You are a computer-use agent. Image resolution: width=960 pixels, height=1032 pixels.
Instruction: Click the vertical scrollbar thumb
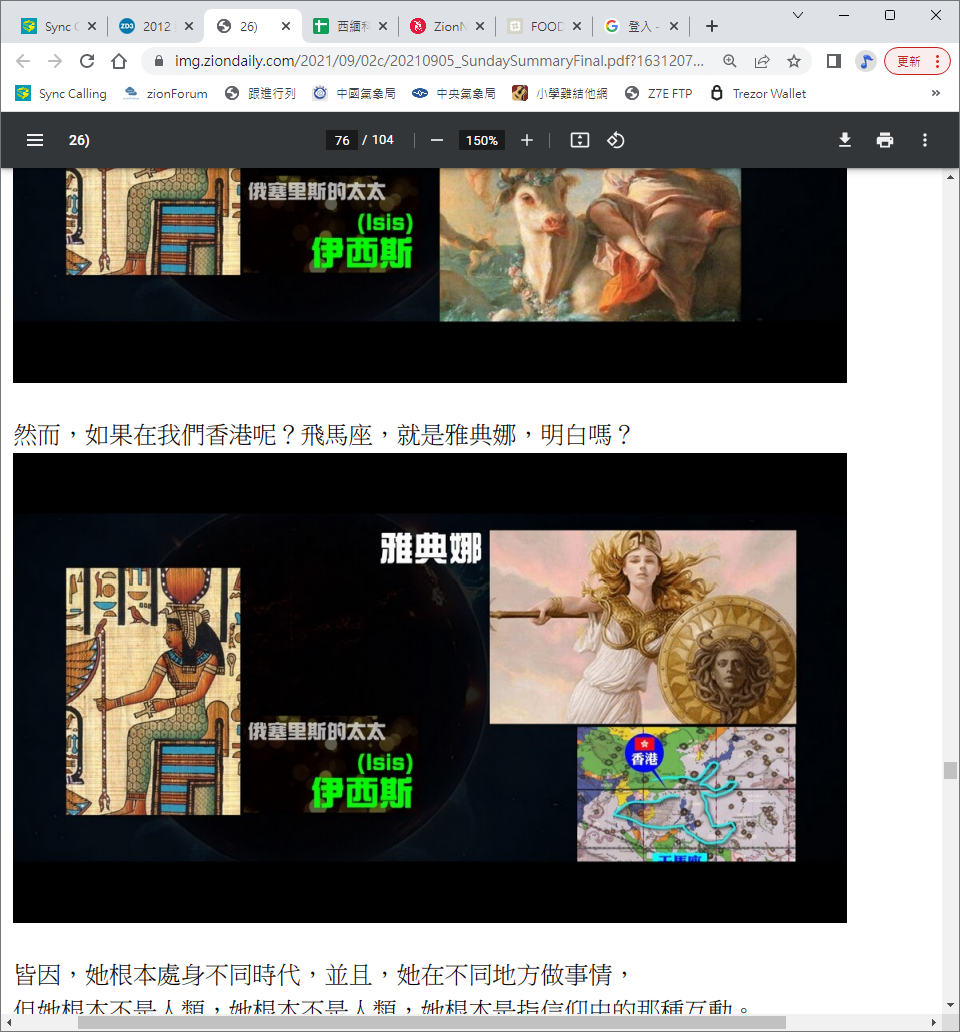click(950, 770)
